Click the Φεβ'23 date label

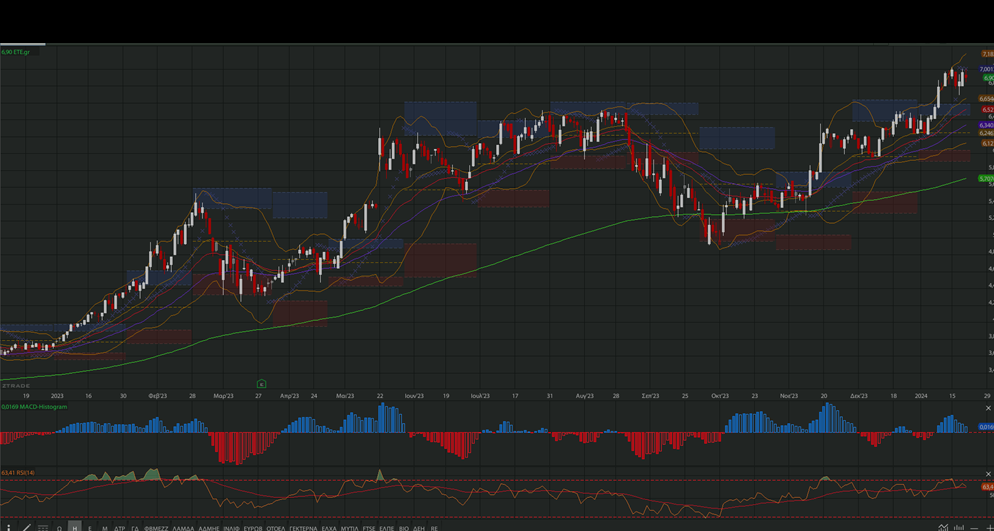(158, 396)
